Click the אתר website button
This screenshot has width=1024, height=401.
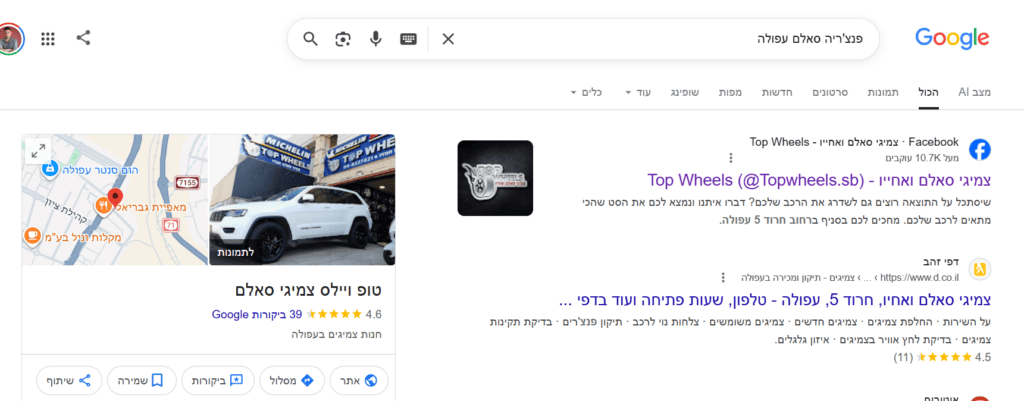coord(359,379)
